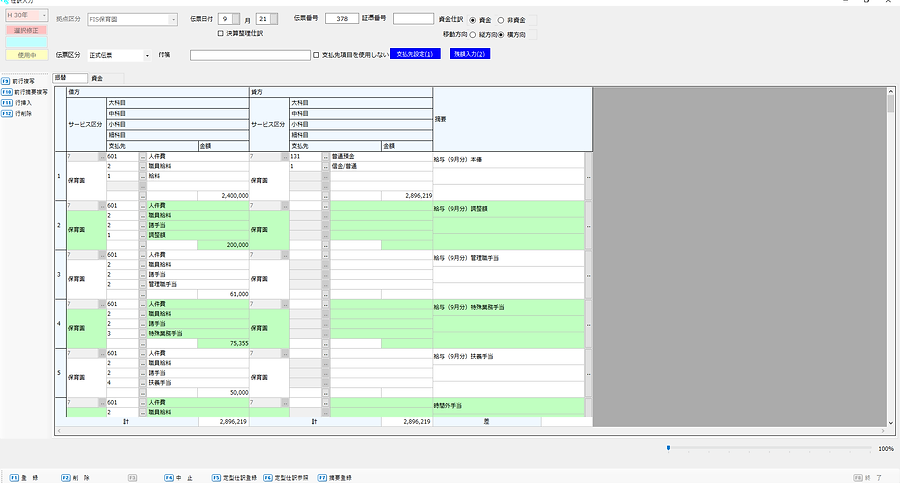Open summary ellipsis button for row 1
This screenshot has width=900, height=483.
588,177
